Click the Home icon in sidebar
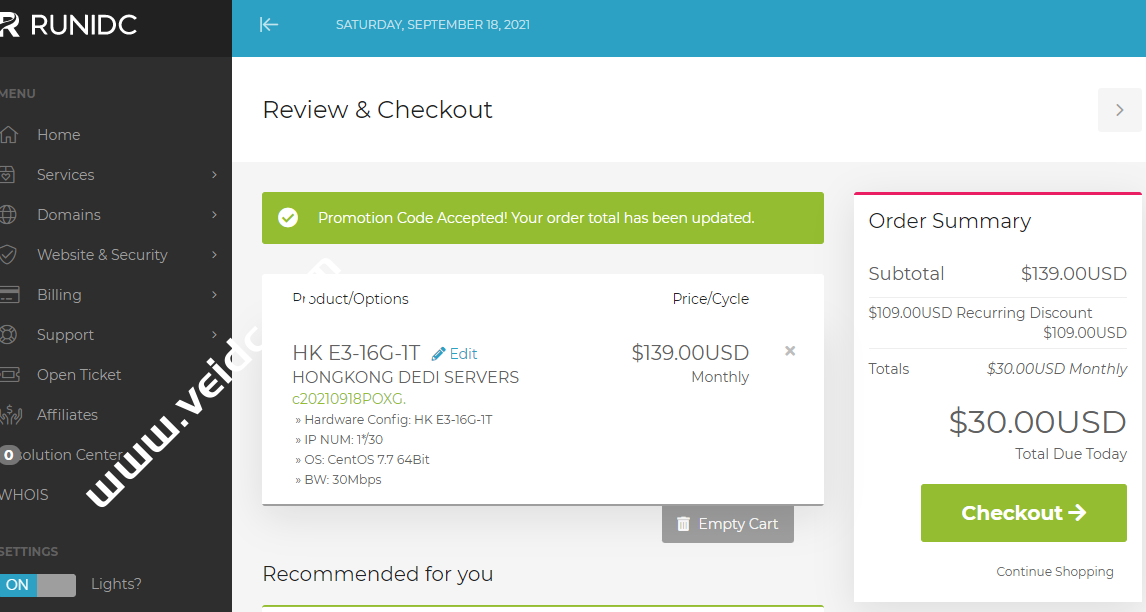 point(9,135)
